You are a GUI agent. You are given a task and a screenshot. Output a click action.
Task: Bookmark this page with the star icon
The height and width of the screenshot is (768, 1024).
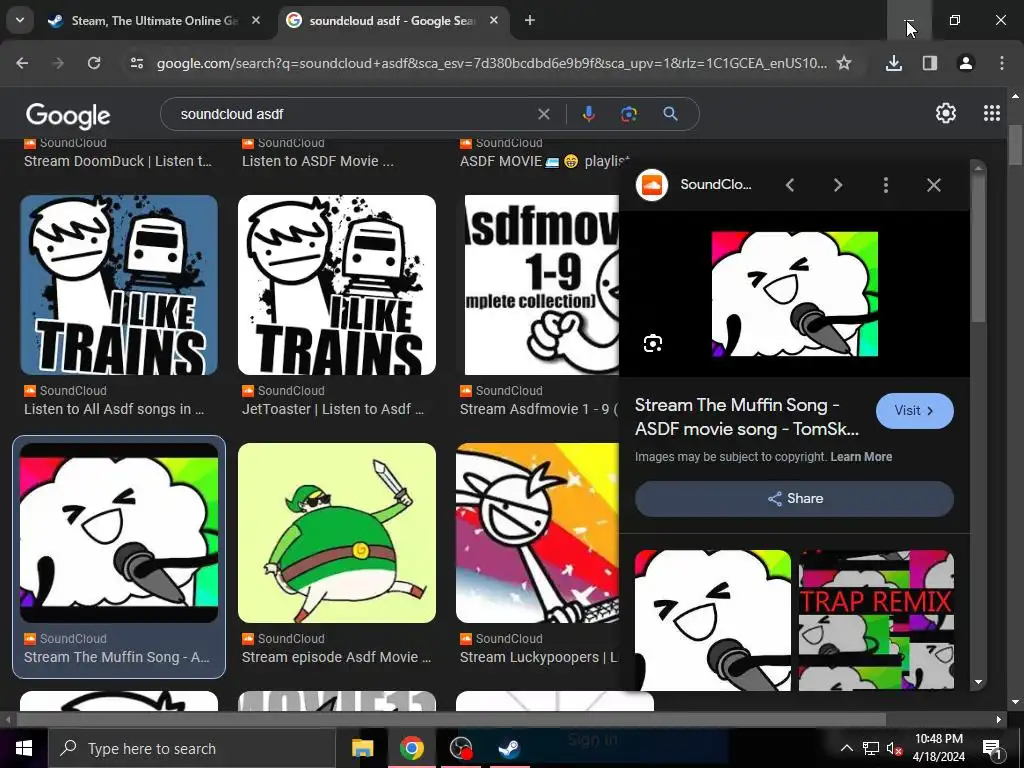point(844,63)
